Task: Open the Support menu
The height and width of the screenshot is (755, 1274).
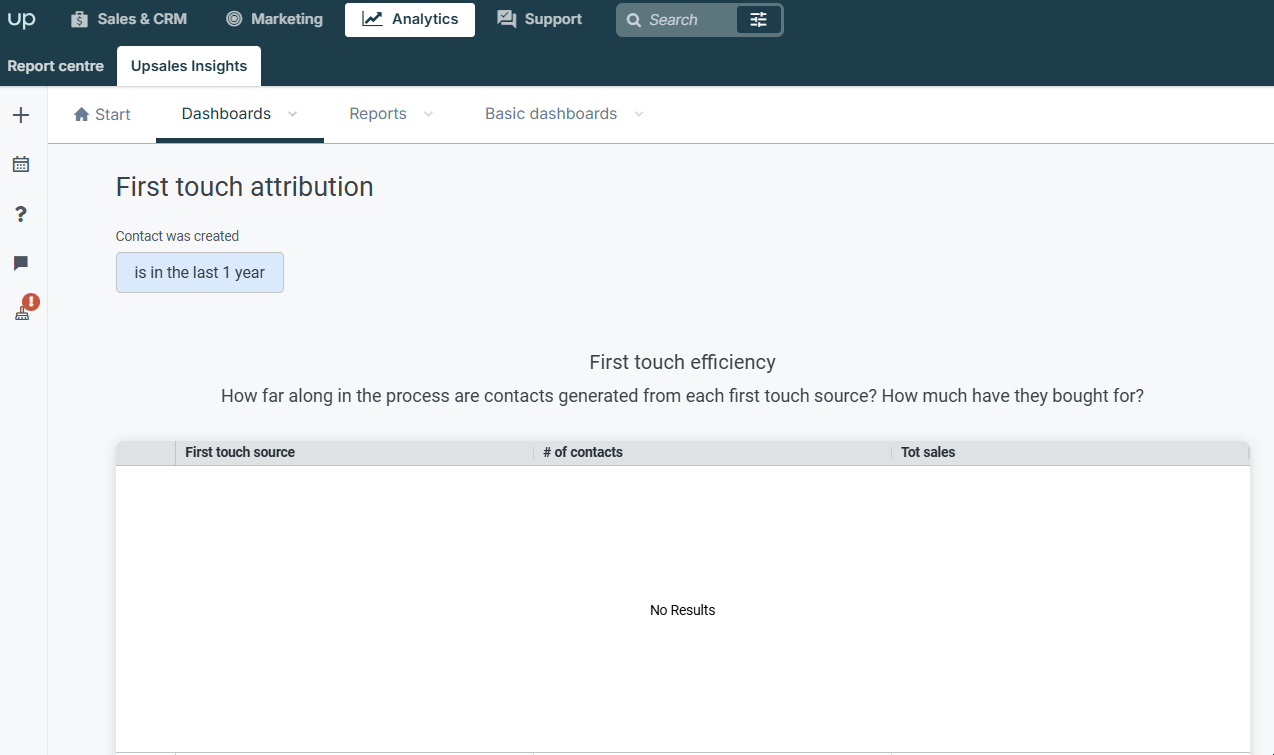Action: 539,19
